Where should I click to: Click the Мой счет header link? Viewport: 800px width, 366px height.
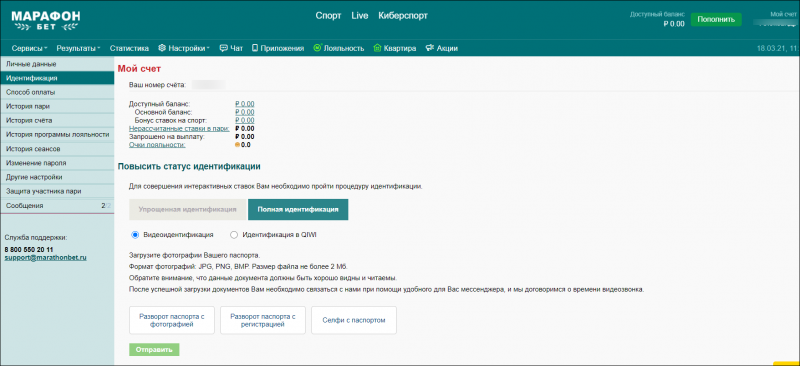click(784, 14)
